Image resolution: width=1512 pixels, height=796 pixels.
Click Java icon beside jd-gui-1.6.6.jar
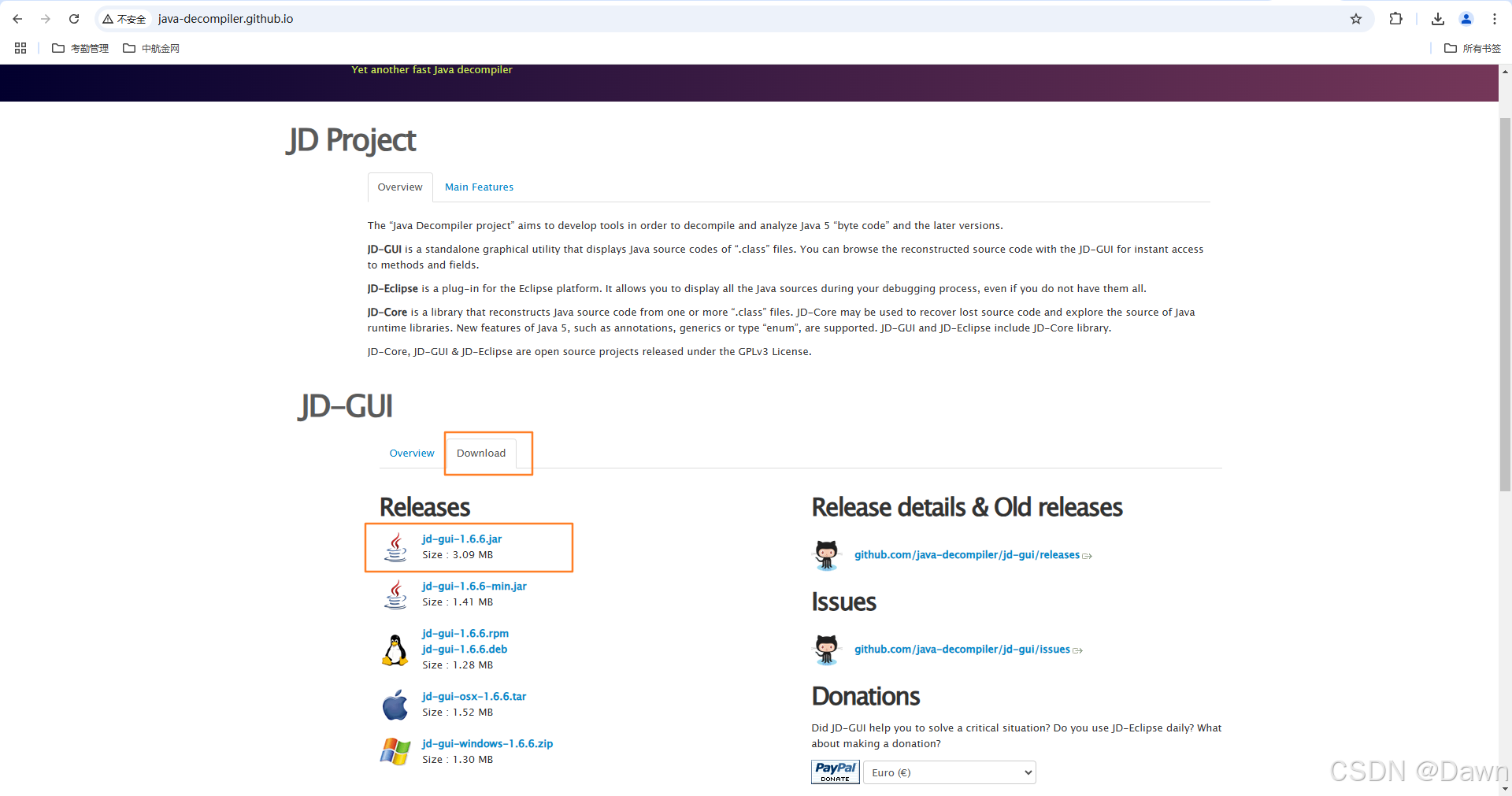pos(395,547)
